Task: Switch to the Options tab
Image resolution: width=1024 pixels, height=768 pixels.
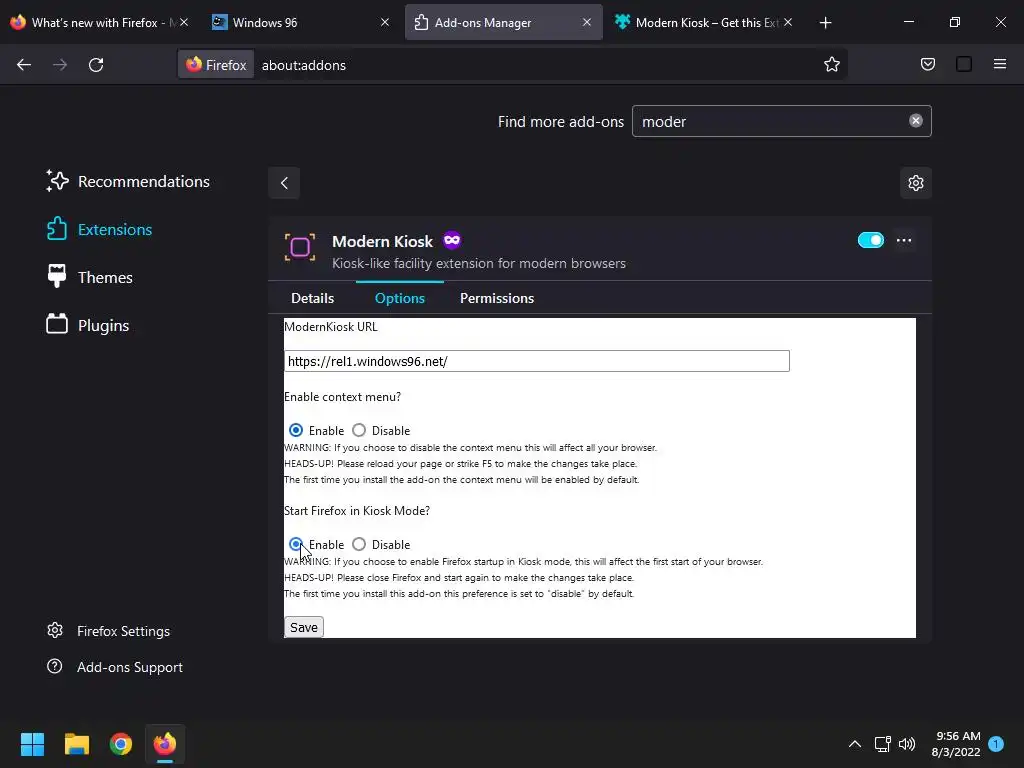Action: pyautogui.click(x=400, y=298)
